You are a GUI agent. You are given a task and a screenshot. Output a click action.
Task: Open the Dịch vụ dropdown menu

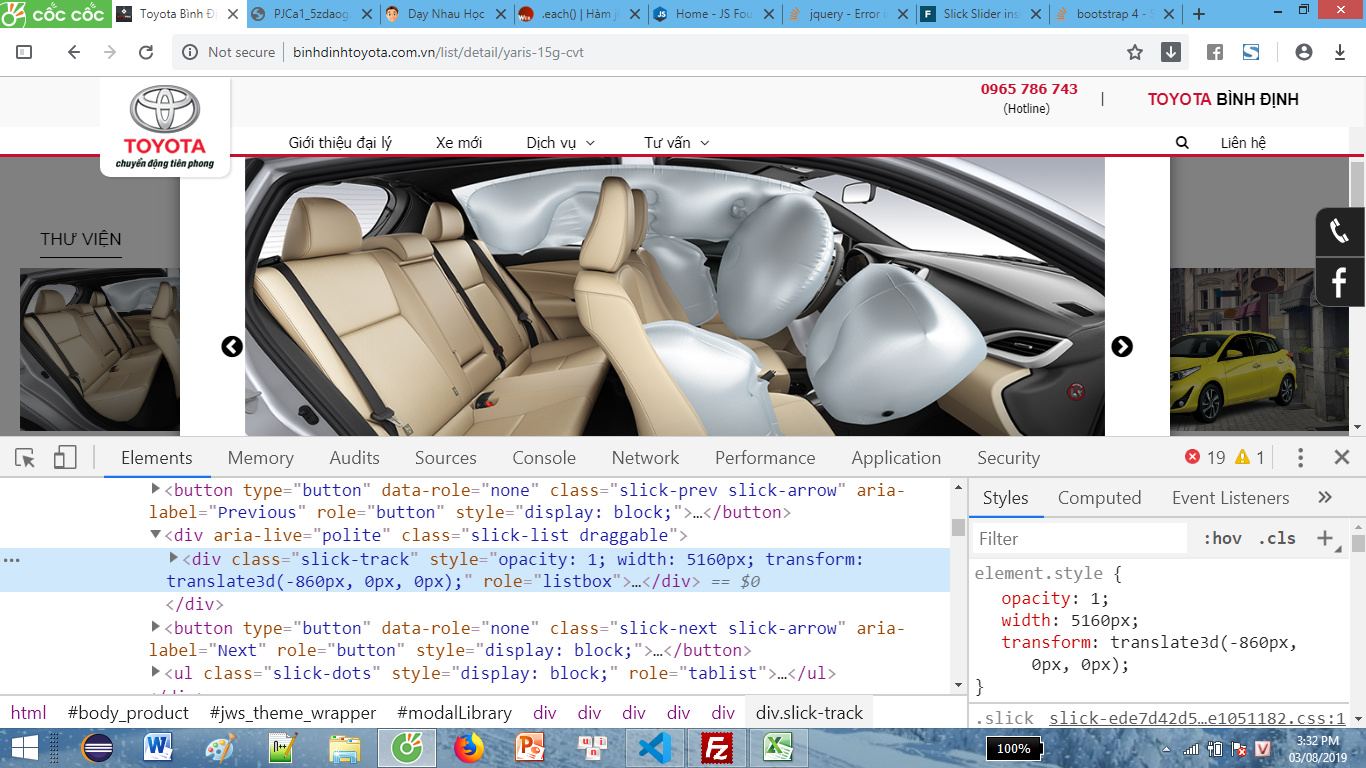560,143
